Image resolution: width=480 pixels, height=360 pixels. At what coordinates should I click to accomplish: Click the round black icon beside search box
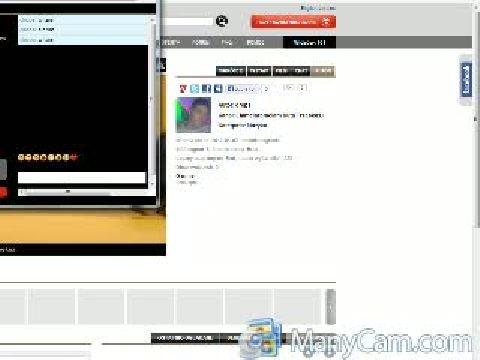[222, 21]
